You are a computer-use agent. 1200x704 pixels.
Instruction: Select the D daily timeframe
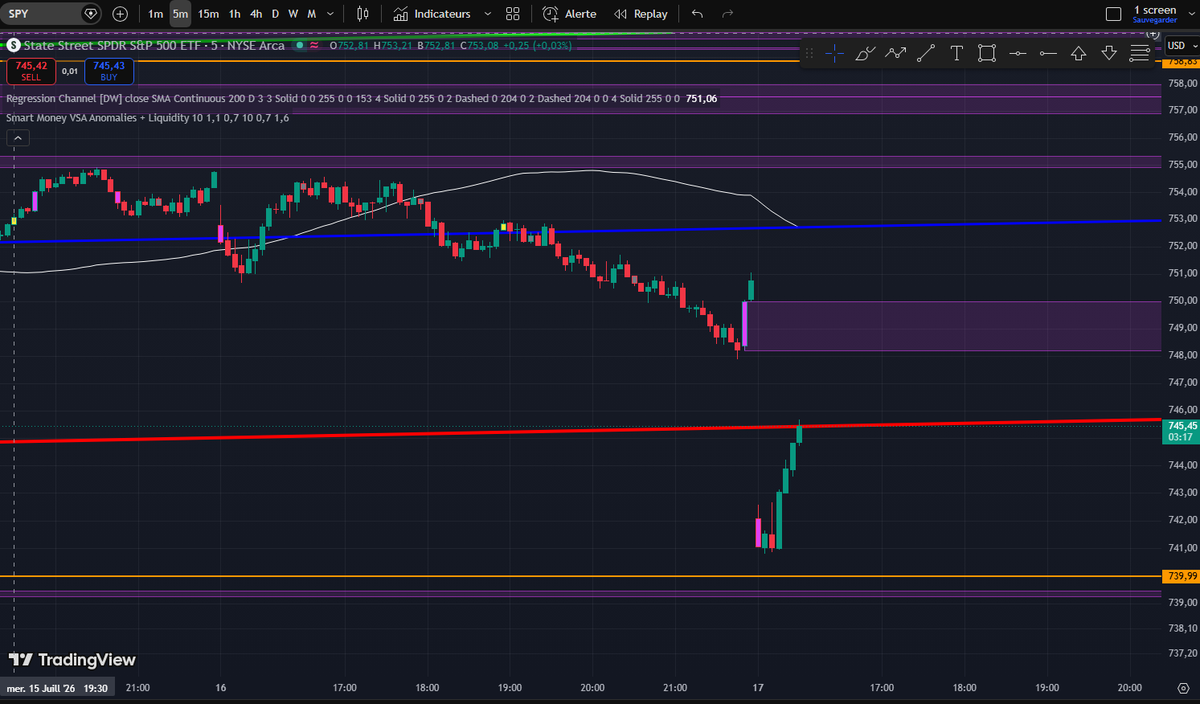tap(276, 14)
